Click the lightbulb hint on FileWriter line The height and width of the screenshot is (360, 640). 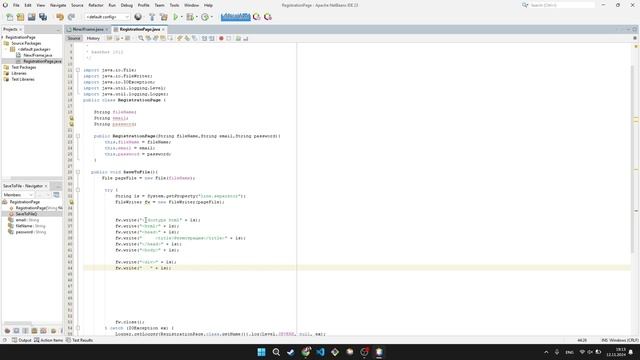point(71,202)
